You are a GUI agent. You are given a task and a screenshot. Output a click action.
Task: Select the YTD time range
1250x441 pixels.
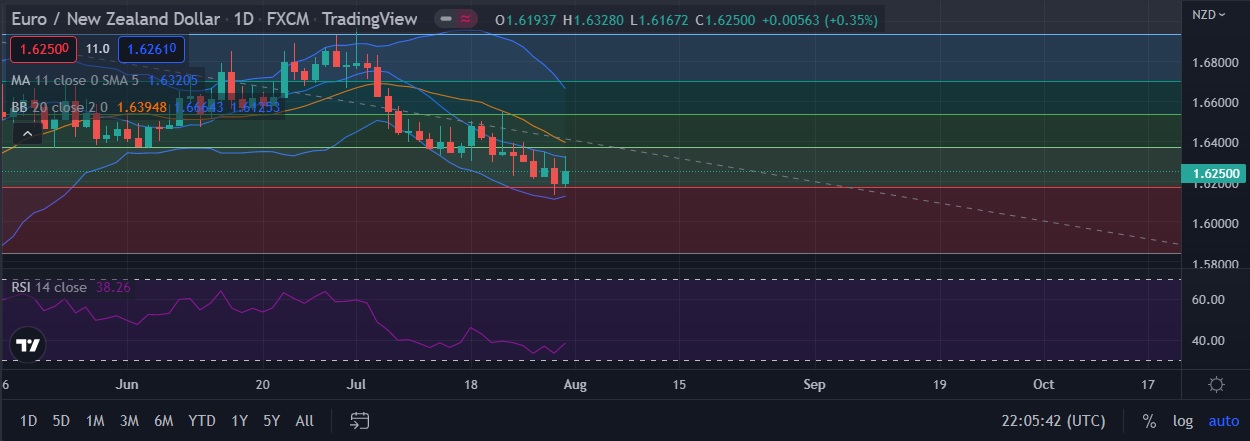coord(202,421)
